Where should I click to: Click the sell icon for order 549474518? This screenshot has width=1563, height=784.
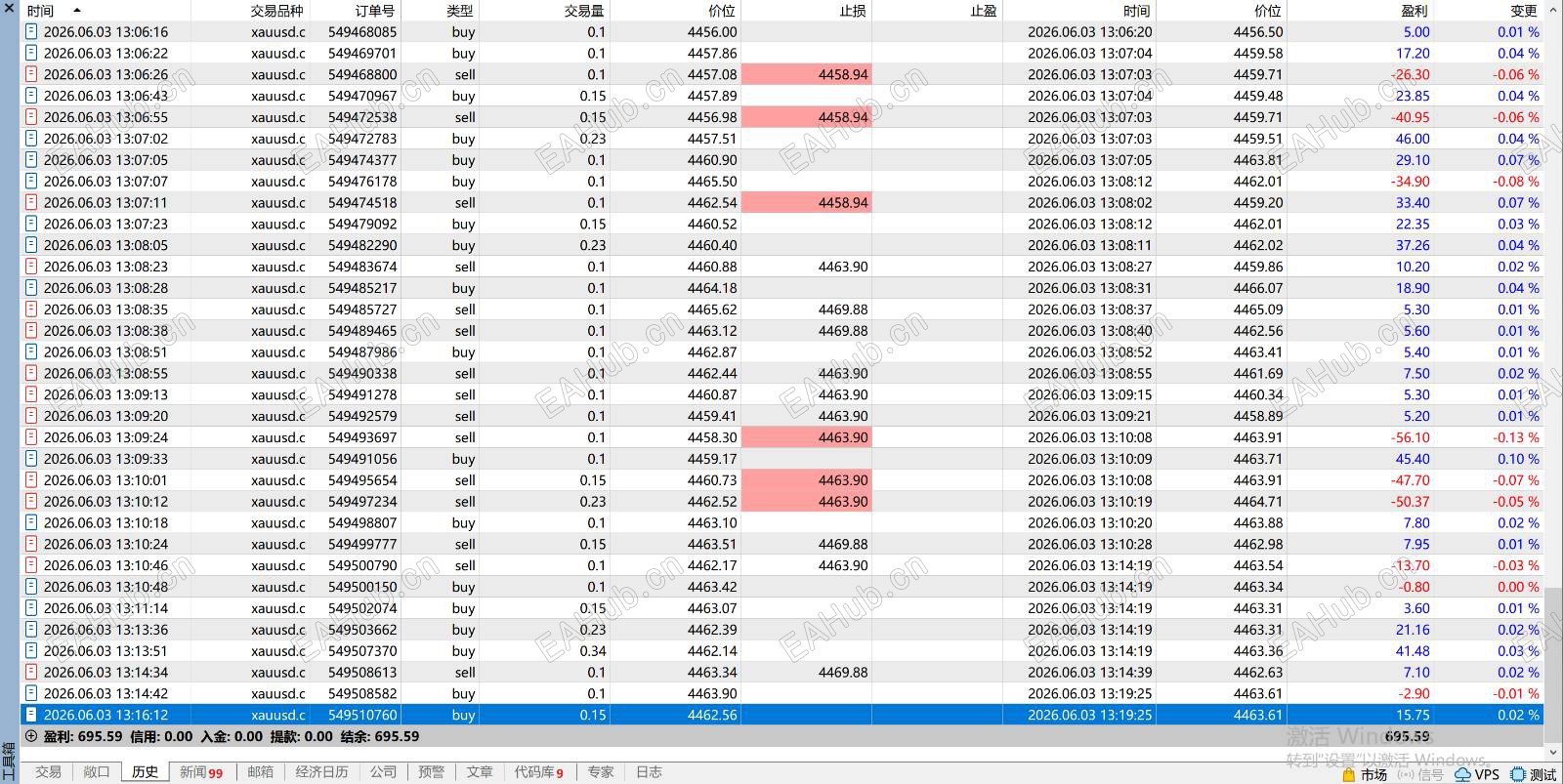coord(30,203)
